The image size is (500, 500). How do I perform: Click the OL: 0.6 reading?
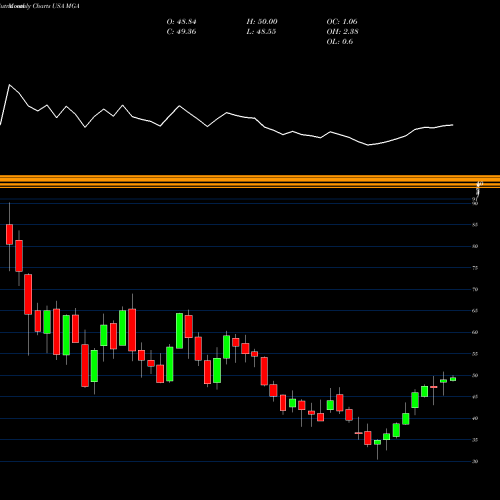[x=340, y=42]
